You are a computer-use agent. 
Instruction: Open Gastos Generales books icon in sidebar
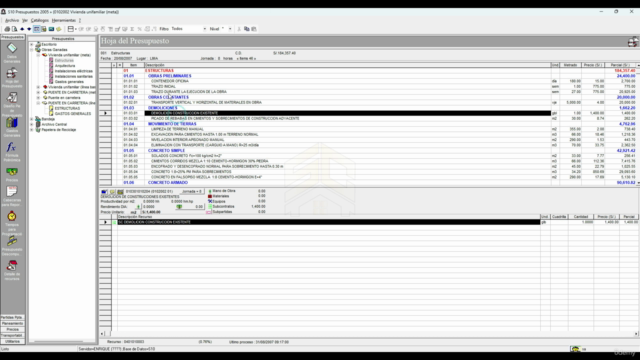(12, 122)
